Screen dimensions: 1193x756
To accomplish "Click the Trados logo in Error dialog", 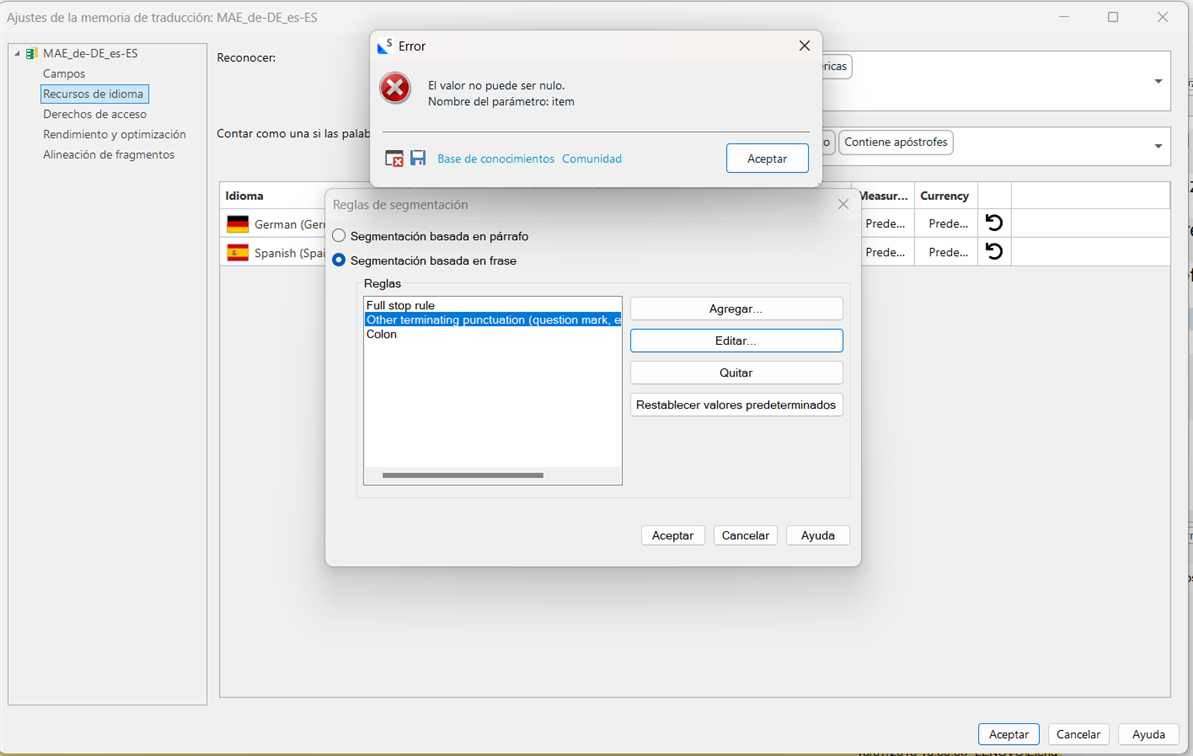I will (385, 46).
